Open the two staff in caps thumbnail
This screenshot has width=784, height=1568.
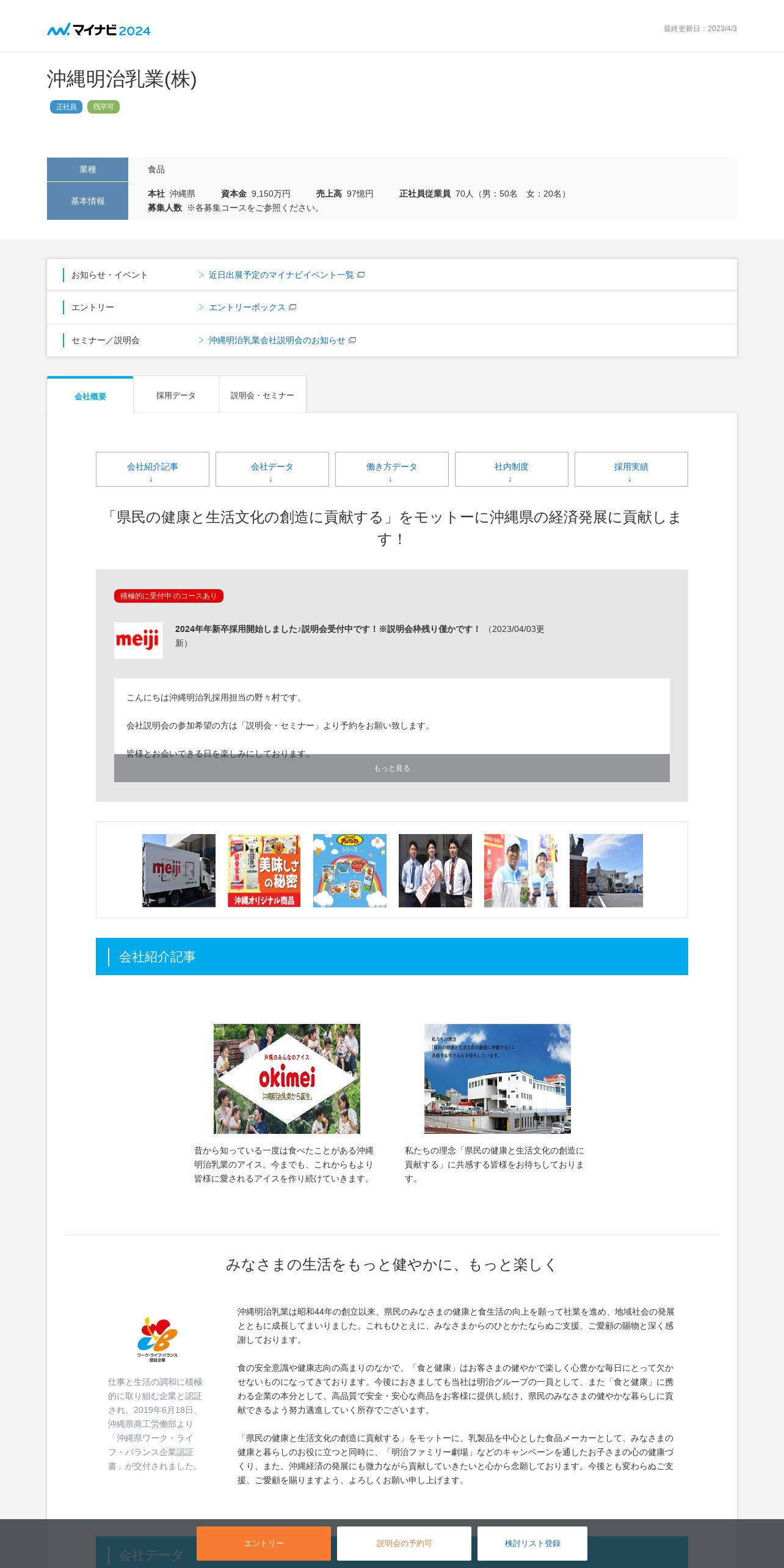521,870
